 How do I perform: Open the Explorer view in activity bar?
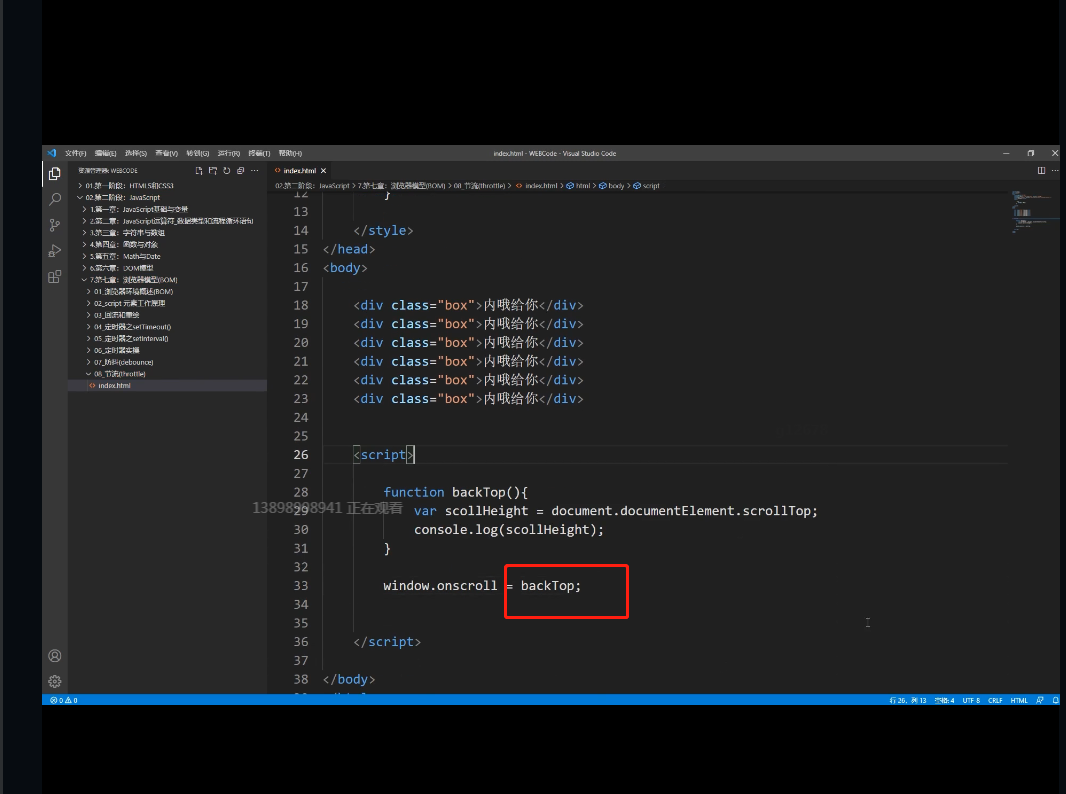(x=55, y=174)
